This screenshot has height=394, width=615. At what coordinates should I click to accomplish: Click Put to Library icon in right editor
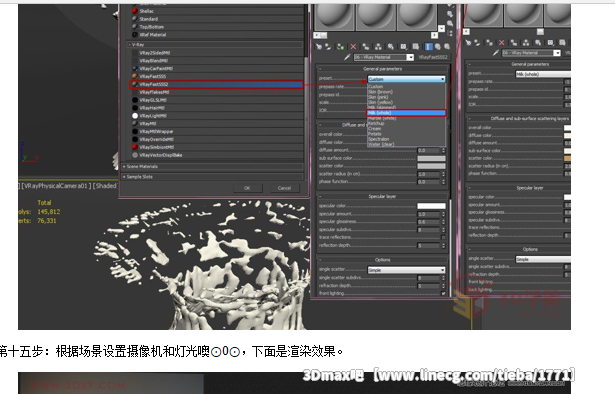pos(538,43)
